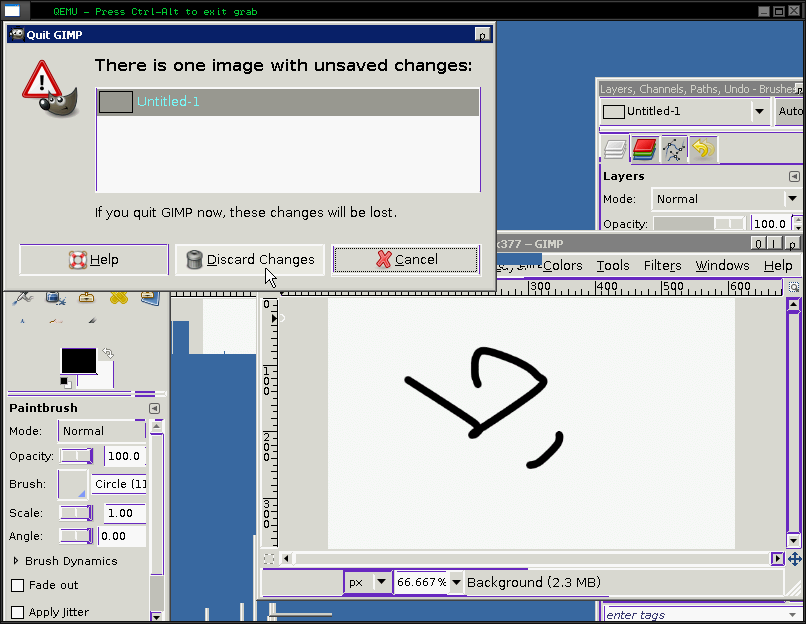Click the navigate image cross-arrows icon
806x624 pixels.
(x=795, y=559)
